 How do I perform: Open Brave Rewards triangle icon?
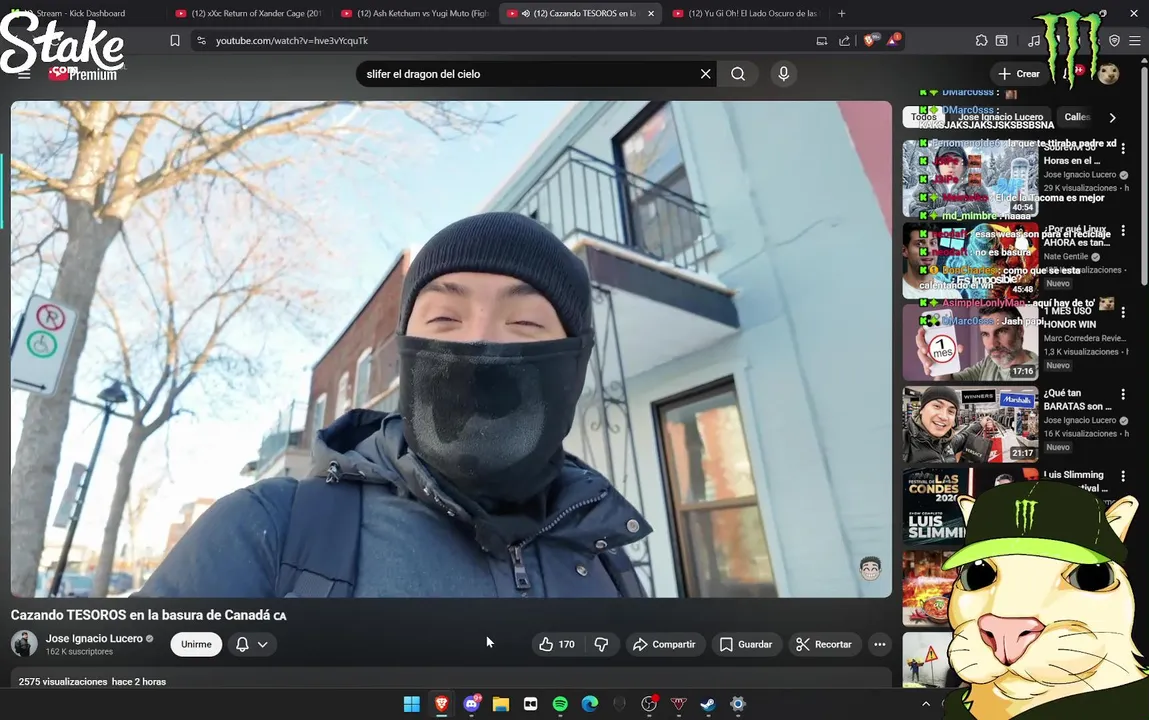(x=893, y=41)
